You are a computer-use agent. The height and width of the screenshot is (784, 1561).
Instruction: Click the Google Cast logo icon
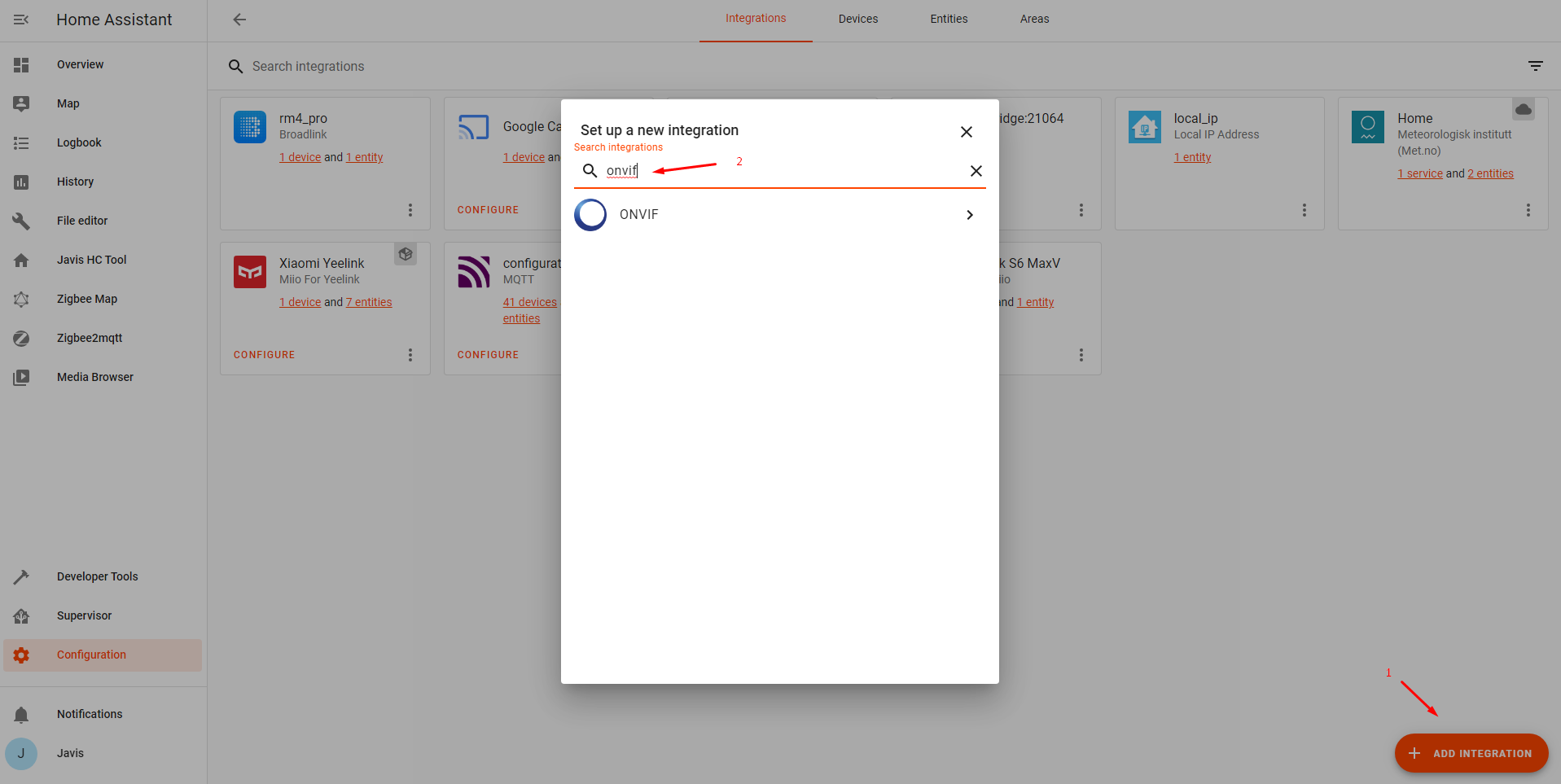click(x=474, y=127)
